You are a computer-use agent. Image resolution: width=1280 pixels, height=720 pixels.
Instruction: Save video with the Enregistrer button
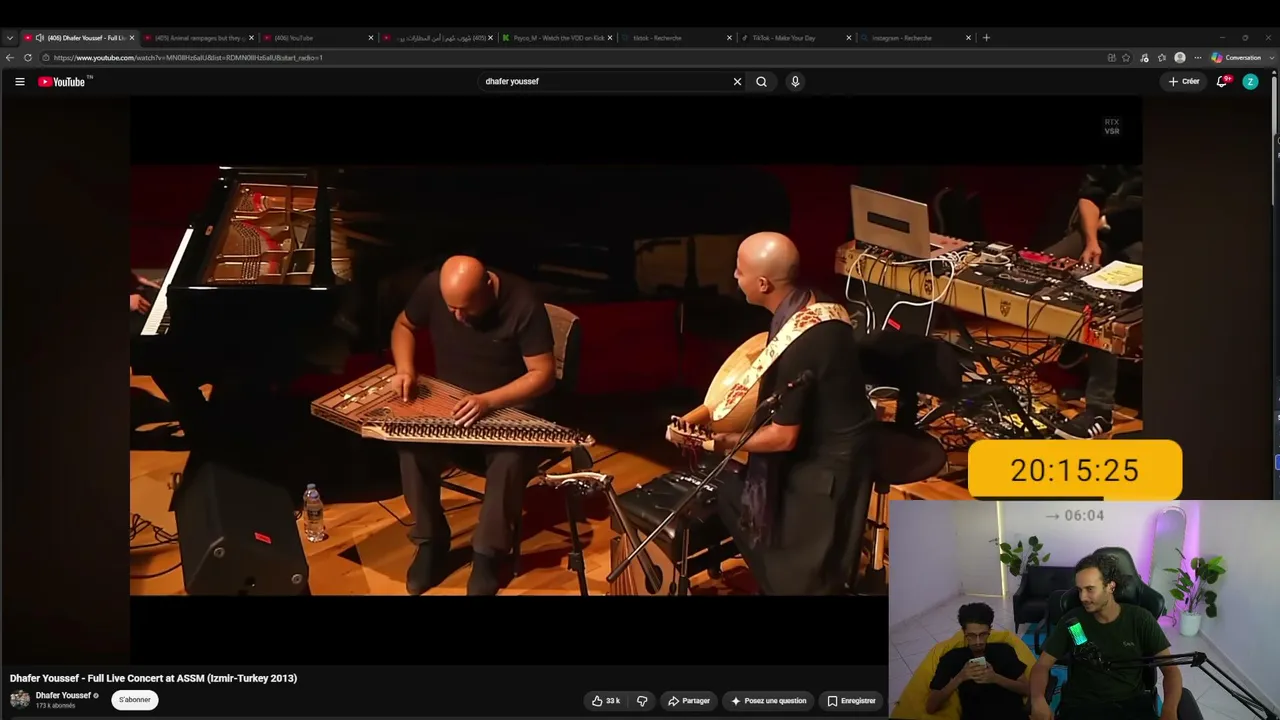(x=851, y=701)
